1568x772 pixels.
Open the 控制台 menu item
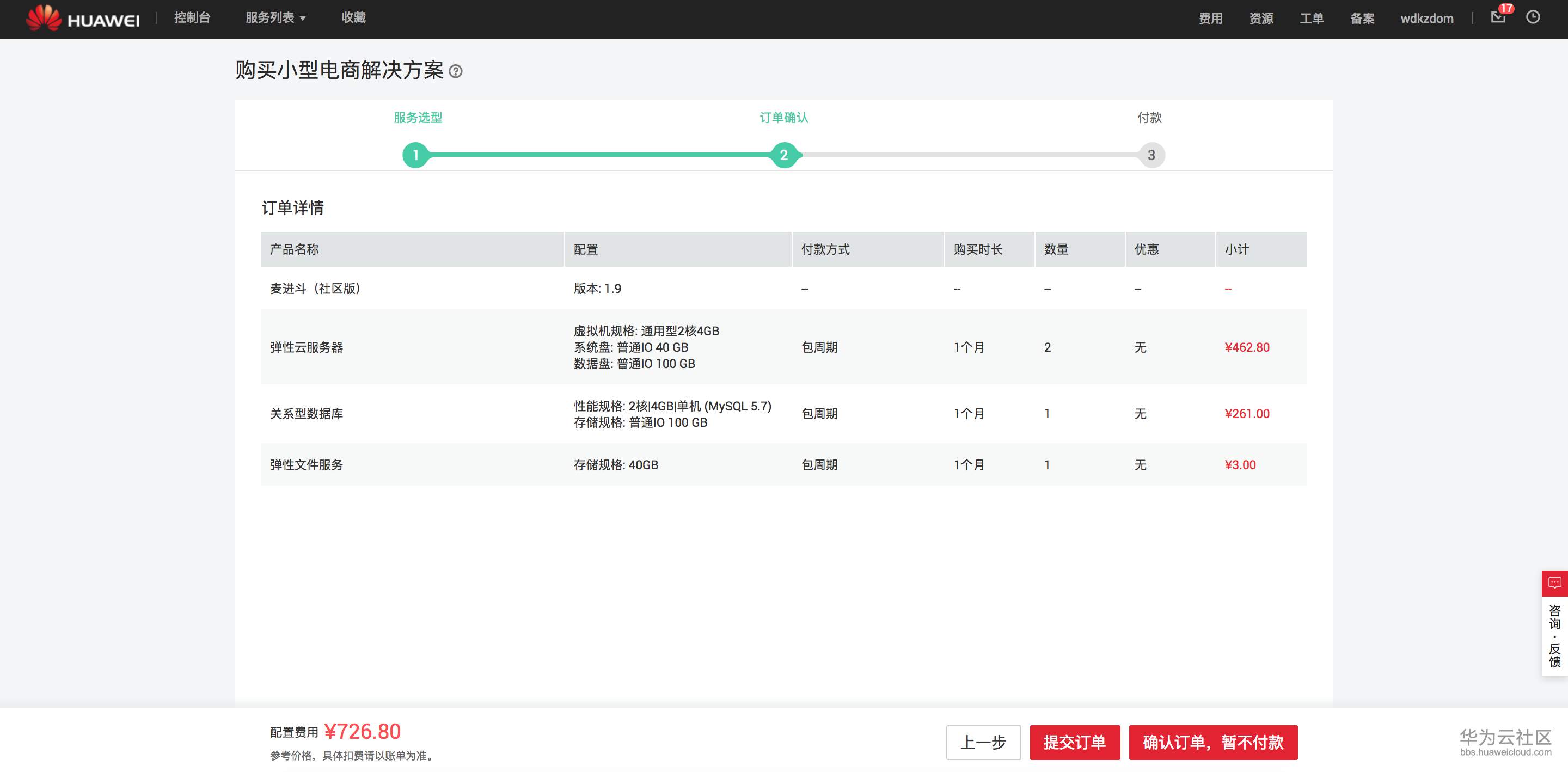pyautogui.click(x=192, y=17)
